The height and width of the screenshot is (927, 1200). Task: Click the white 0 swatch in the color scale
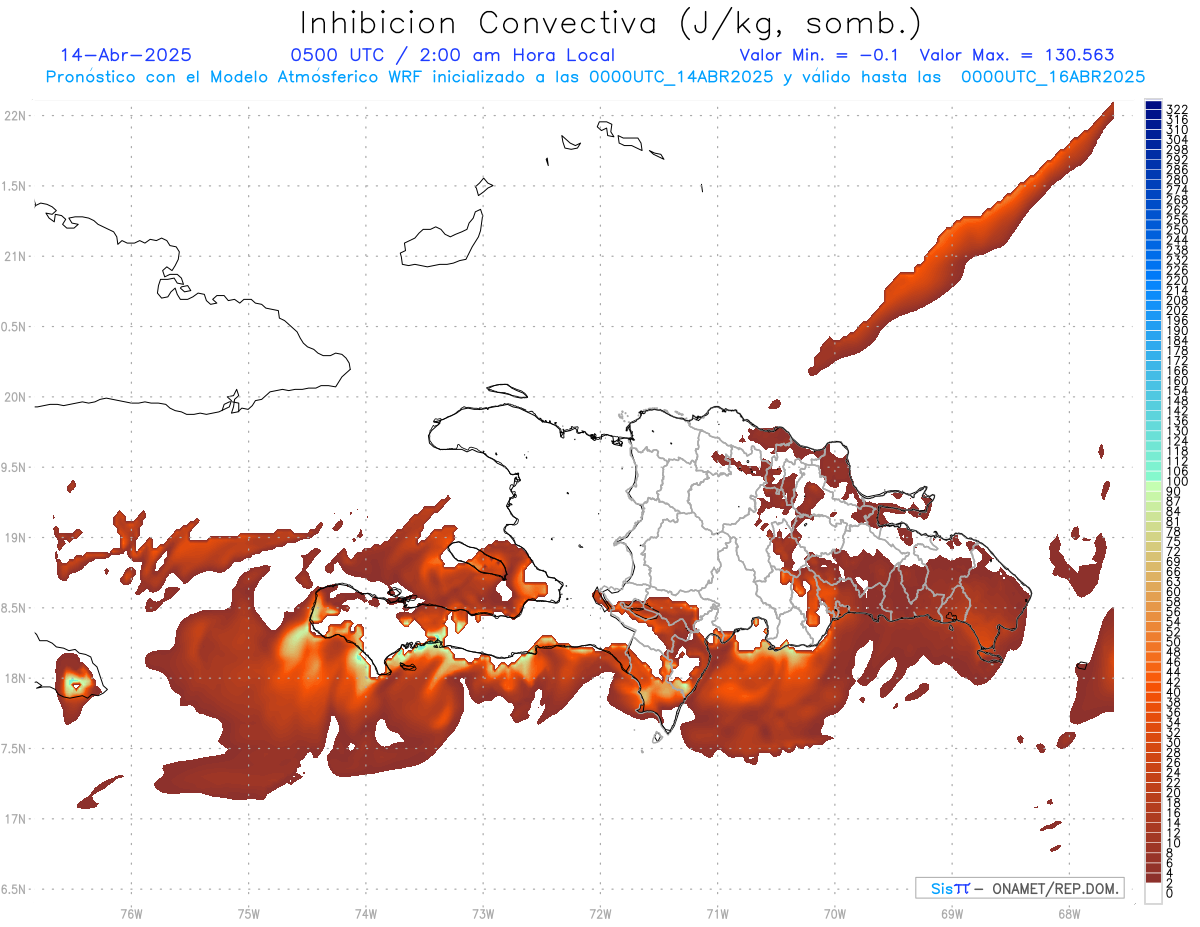(x=1154, y=893)
